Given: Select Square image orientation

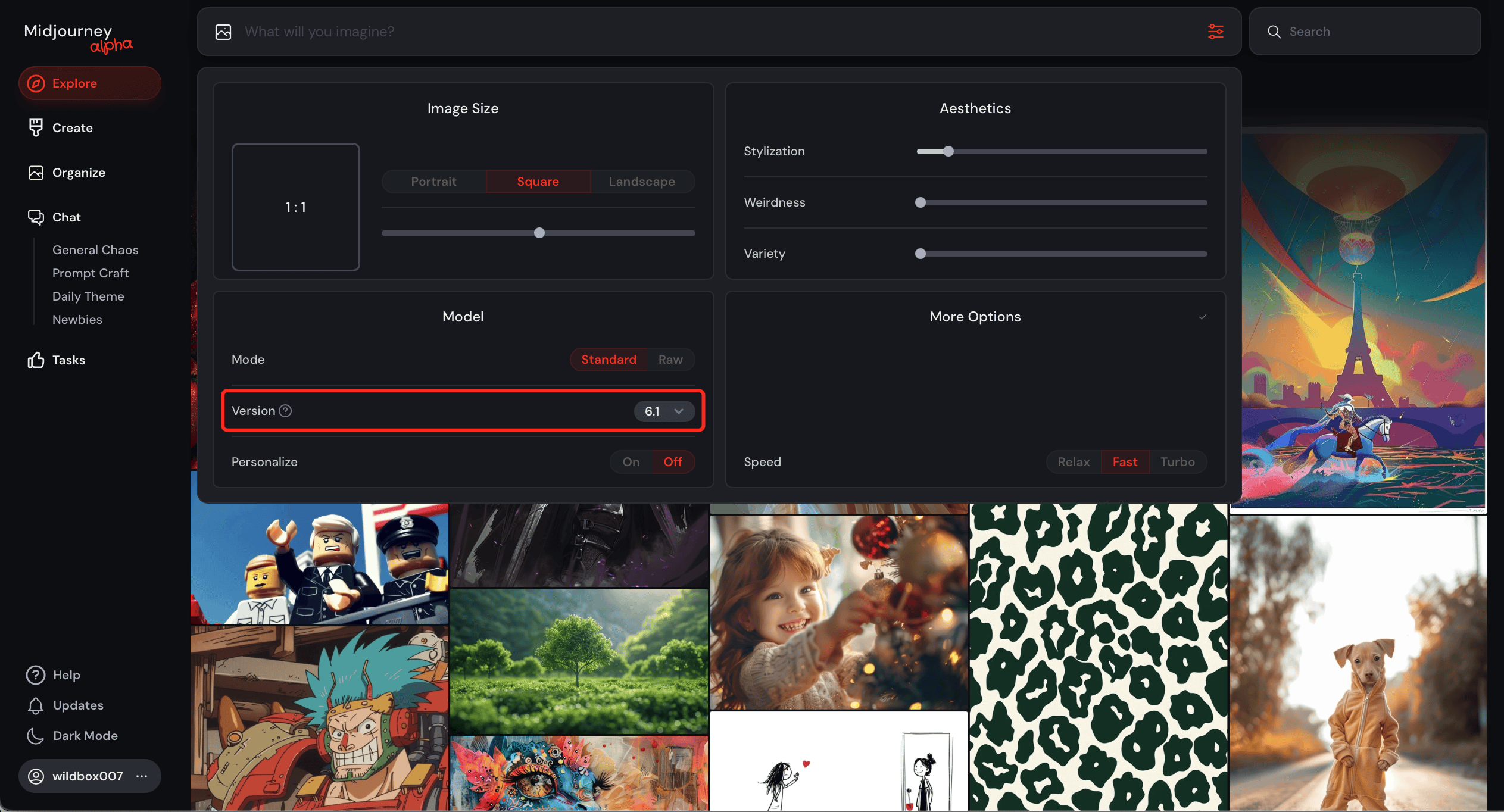Looking at the screenshot, I should (538, 182).
